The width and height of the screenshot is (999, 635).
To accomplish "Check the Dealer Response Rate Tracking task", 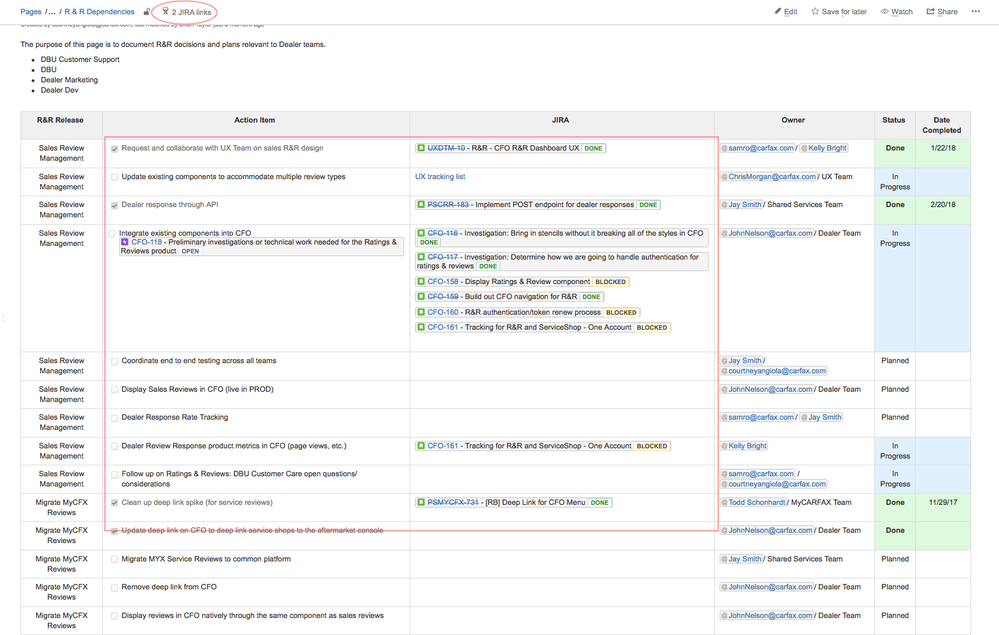I will (x=115, y=418).
